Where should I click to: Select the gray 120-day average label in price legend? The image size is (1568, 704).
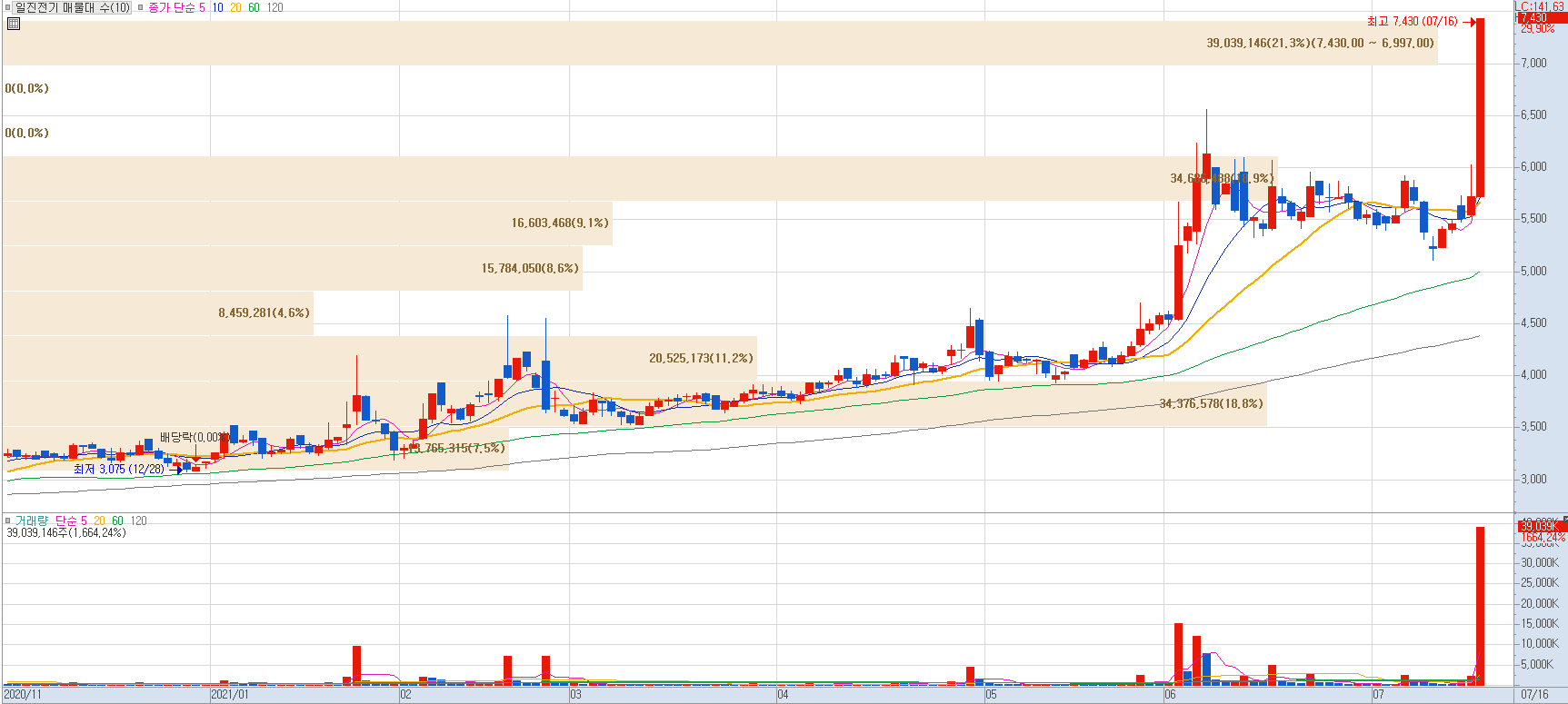[275, 7]
